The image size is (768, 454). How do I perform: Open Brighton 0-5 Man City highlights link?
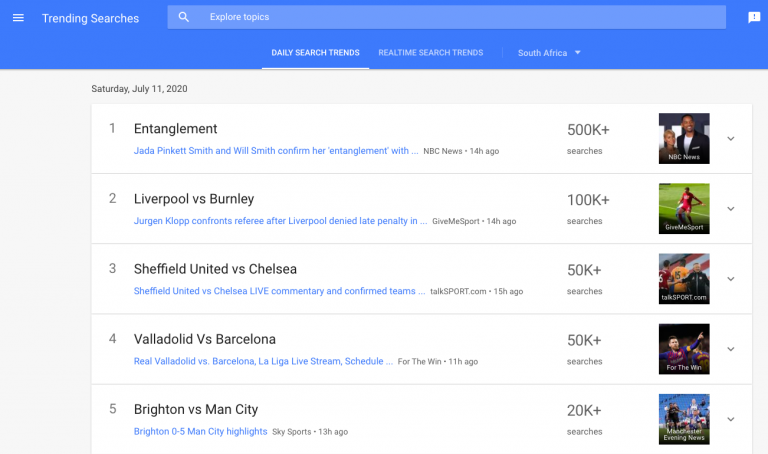201,431
